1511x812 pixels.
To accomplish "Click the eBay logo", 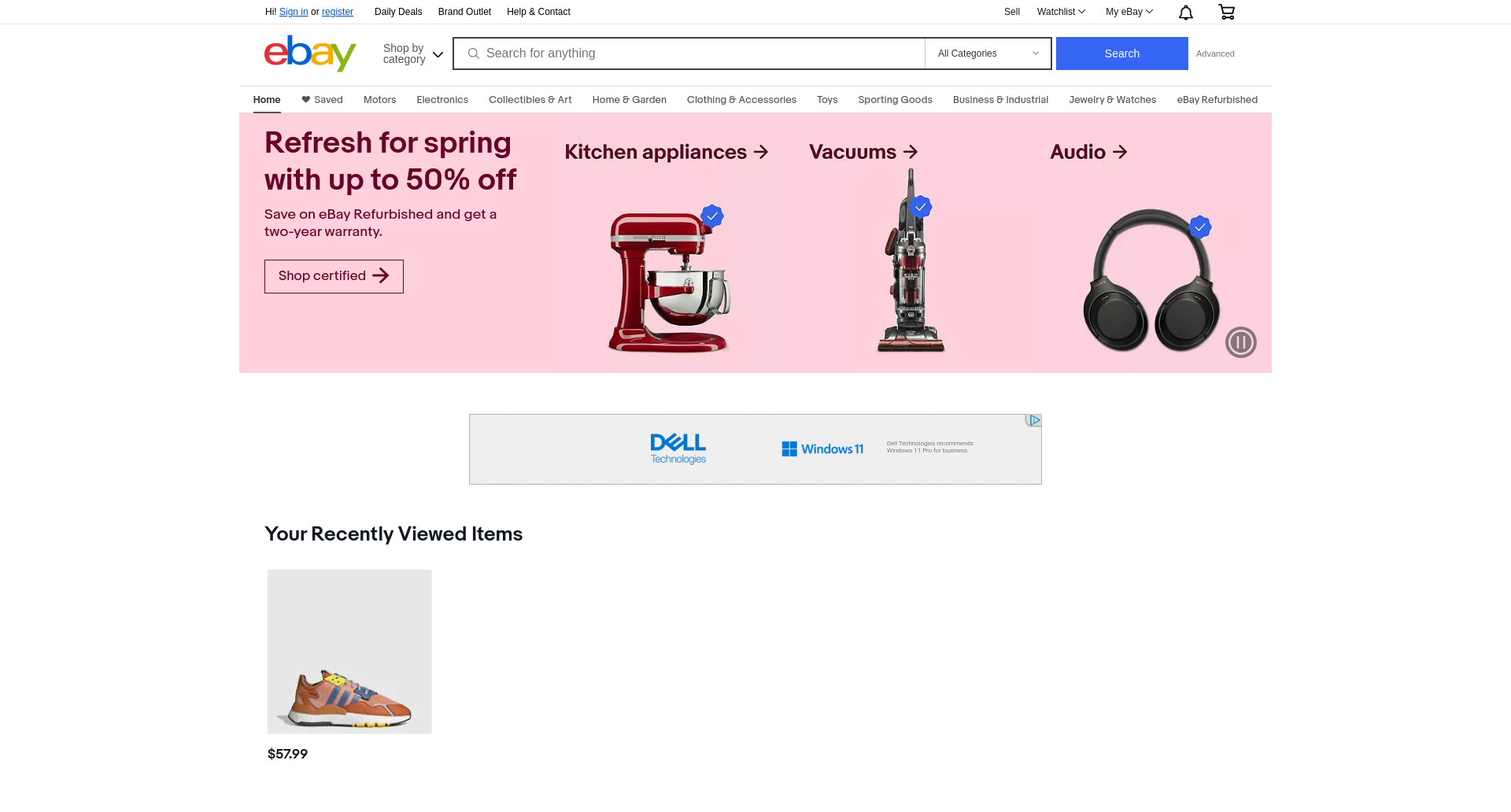I will coord(310,54).
